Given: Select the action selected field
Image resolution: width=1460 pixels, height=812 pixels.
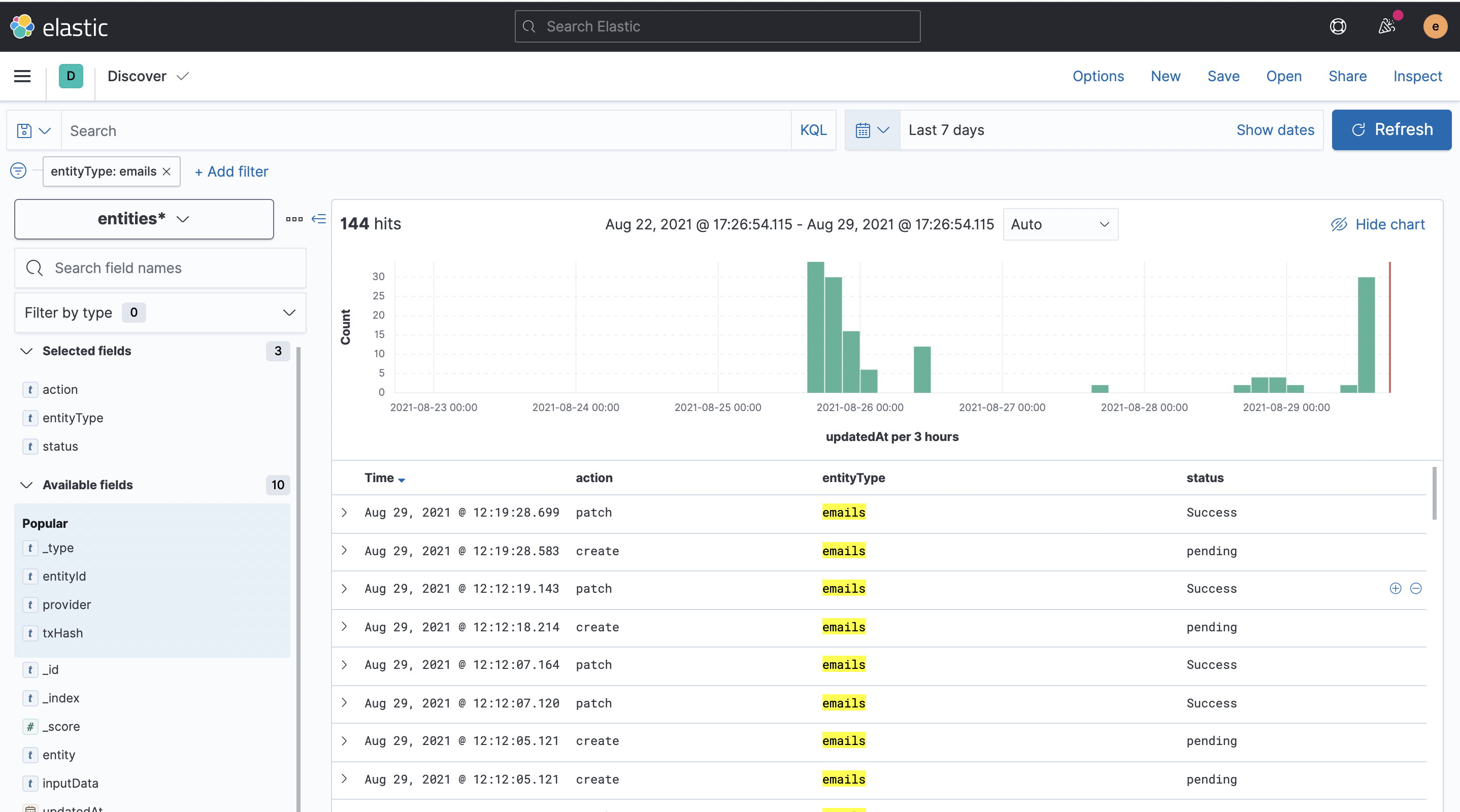Looking at the screenshot, I should pyautogui.click(x=60, y=390).
